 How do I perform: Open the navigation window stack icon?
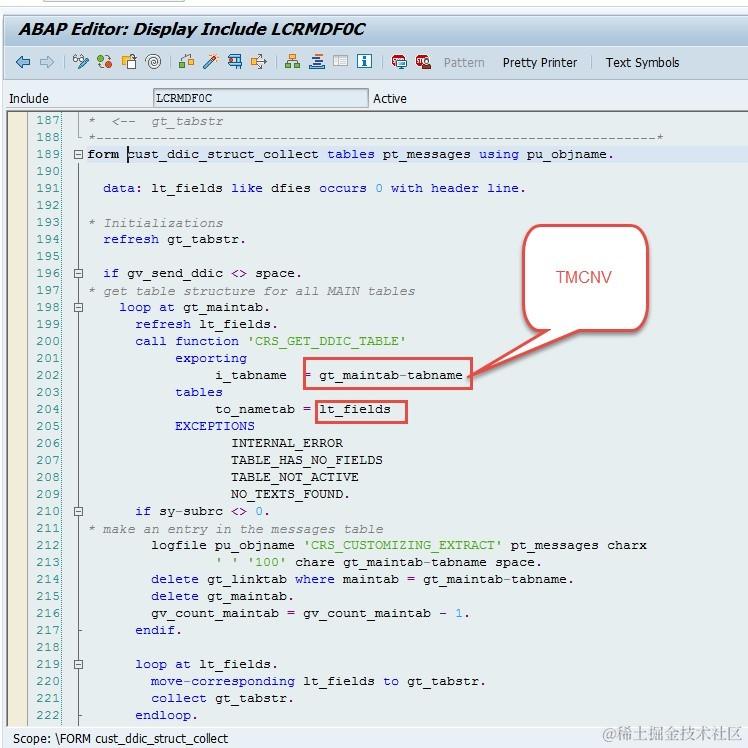coord(317,62)
